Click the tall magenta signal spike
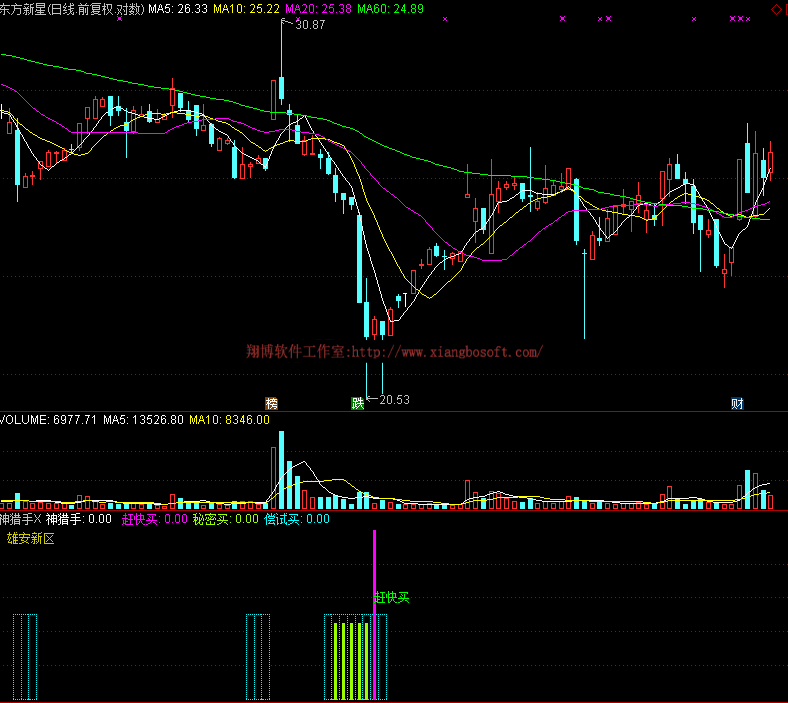Screen dimensions: 788x703 point(375,600)
